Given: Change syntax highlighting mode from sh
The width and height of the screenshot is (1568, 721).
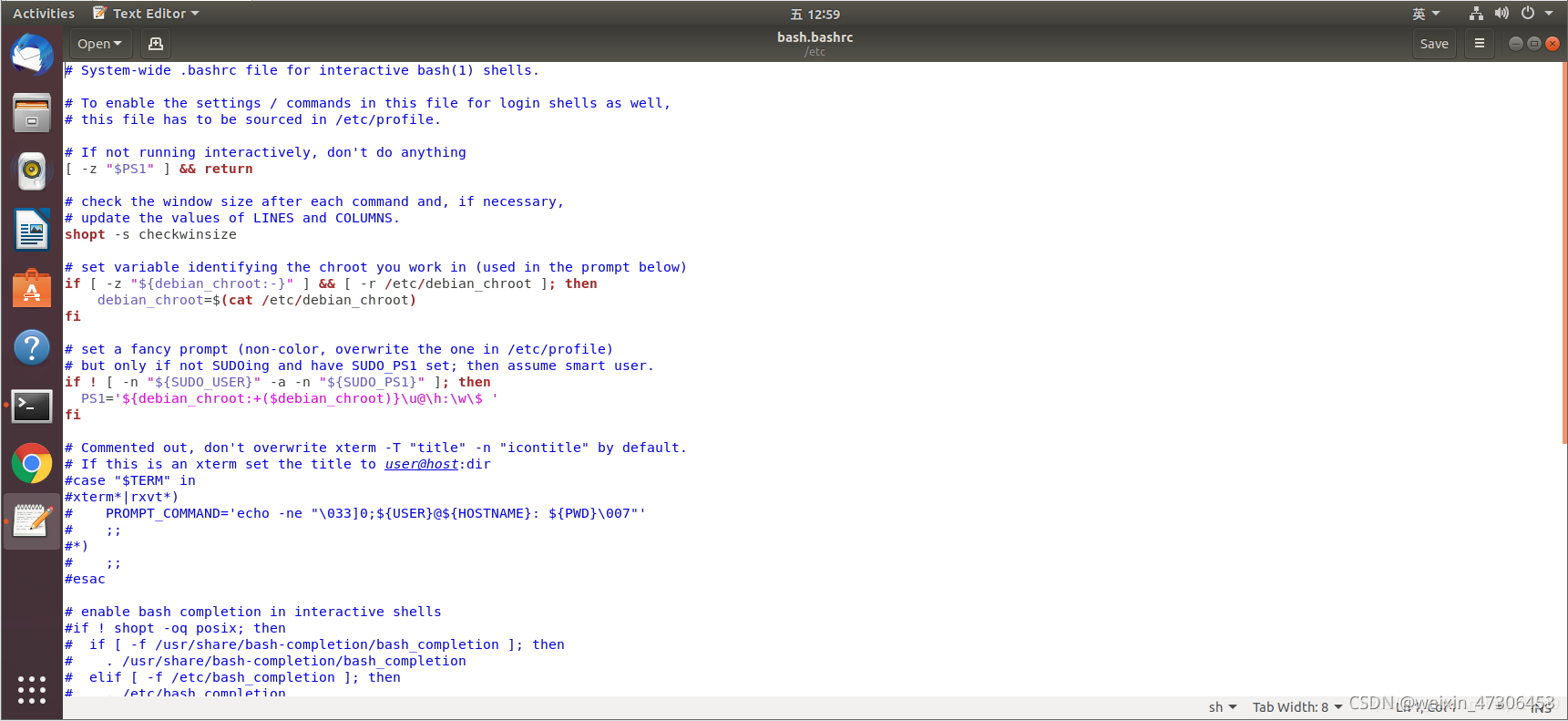Looking at the screenshot, I should pyautogui.click(x=1223, y=707).
